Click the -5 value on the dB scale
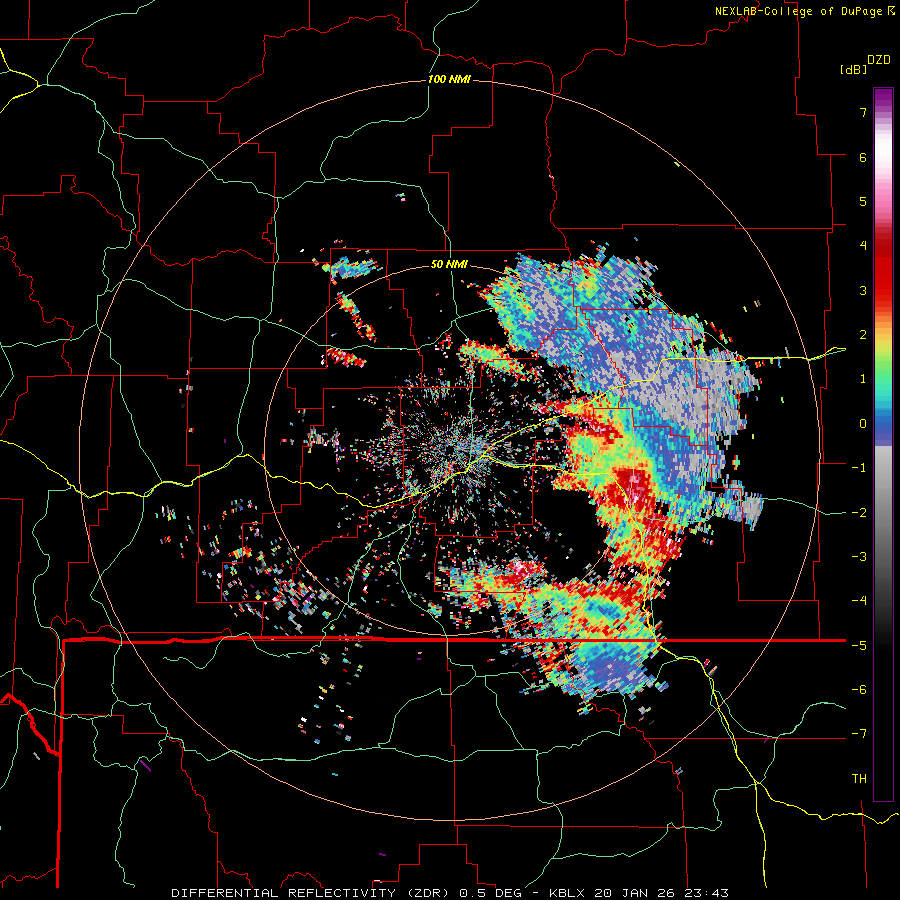Viewport: 900px width, 900px height. tap(859, 645)
